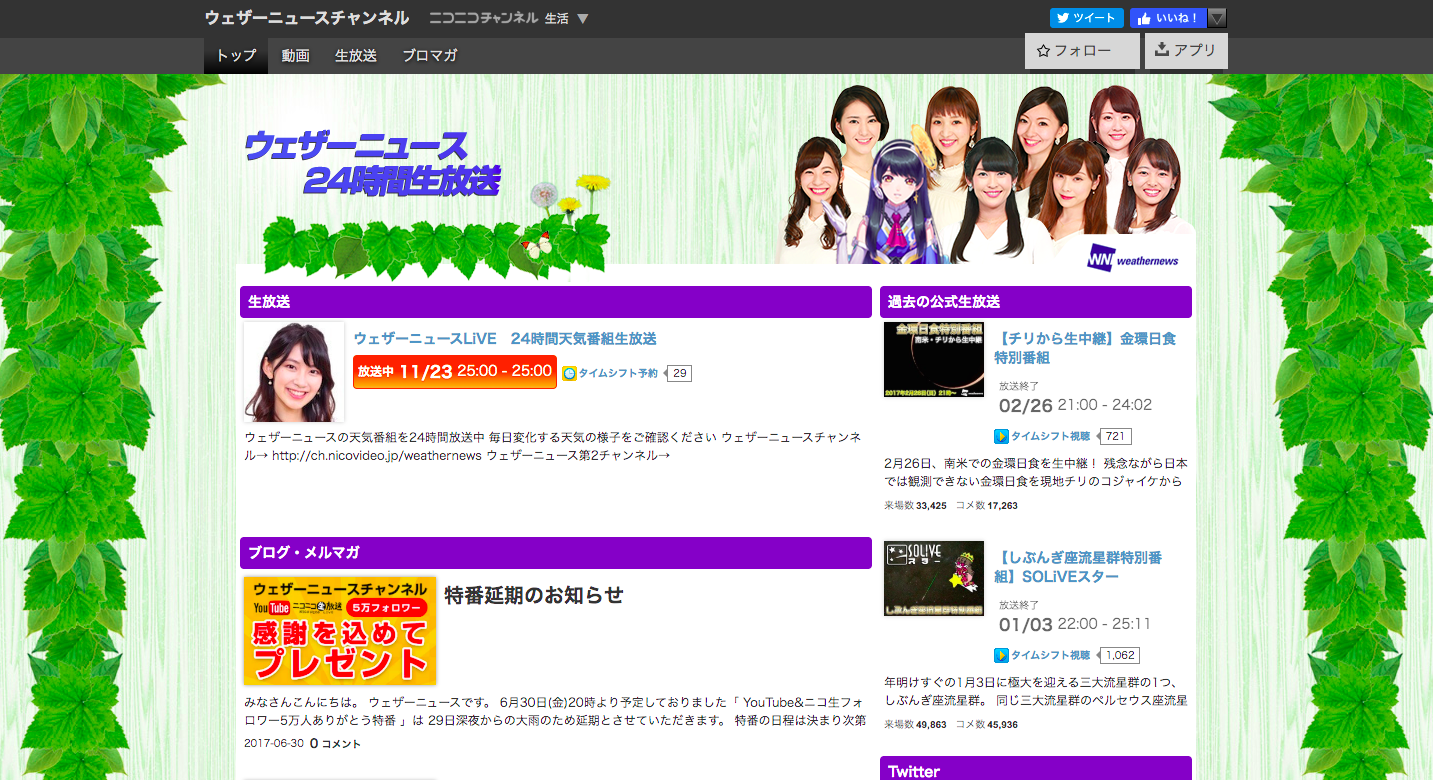
Task: Click the ウェザーニュース 24時間生放送 banner title
Action: click(372, 163)
